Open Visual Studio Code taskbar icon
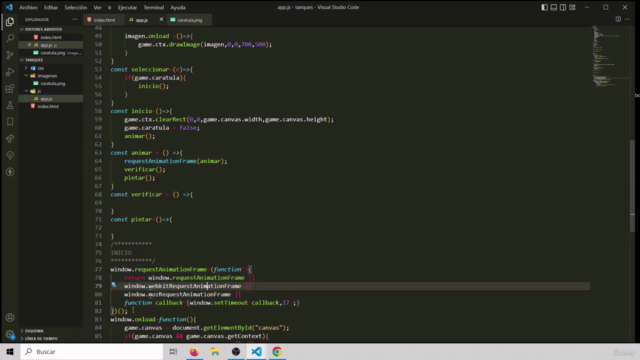 [x=256, y=351]
